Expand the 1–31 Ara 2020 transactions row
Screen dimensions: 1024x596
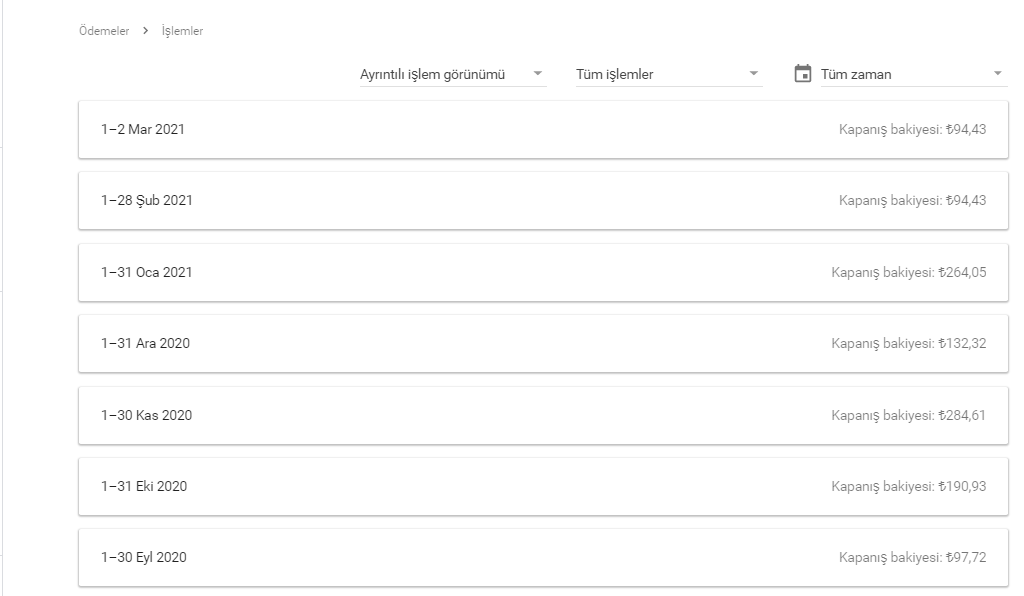click(x=543, y=343)
